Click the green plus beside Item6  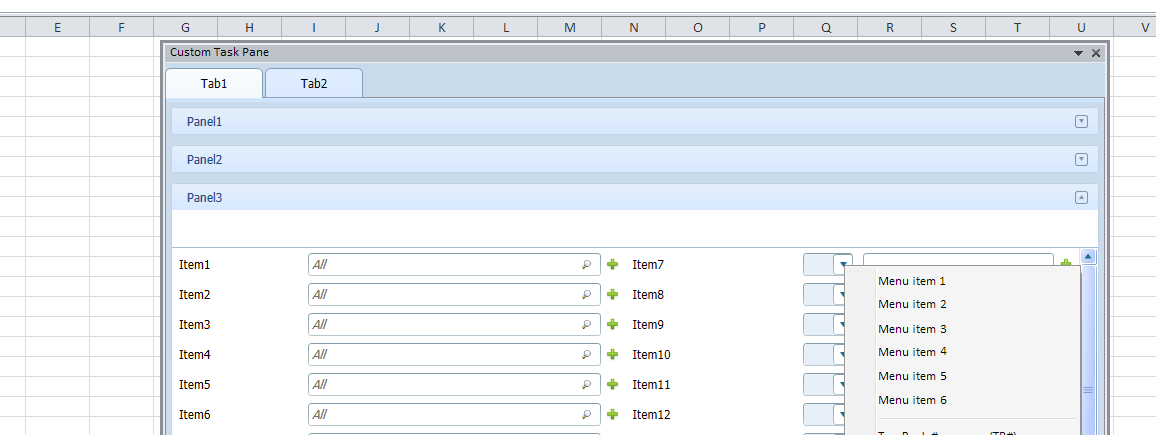(x=613, y=414)
